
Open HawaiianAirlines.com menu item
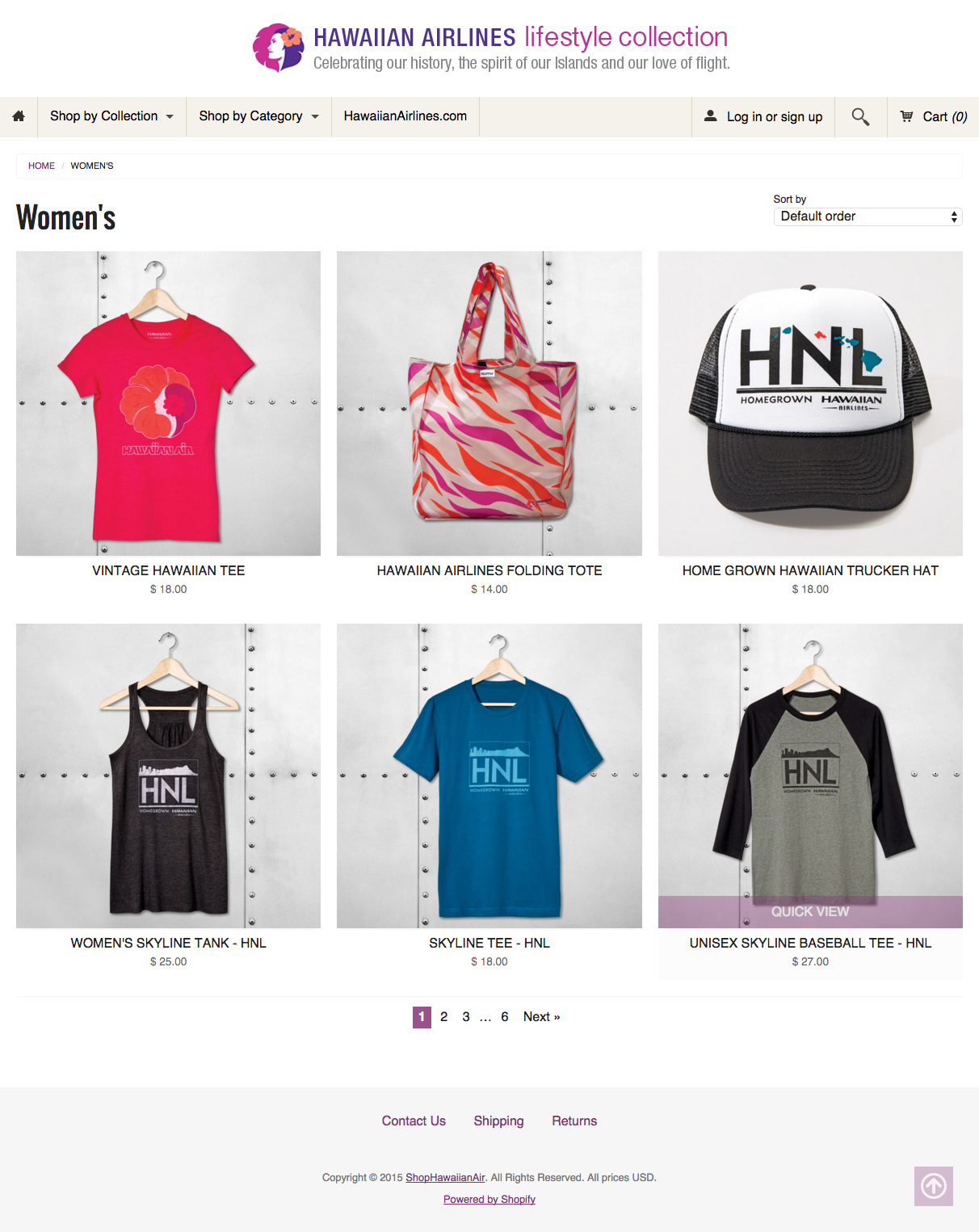405,116
